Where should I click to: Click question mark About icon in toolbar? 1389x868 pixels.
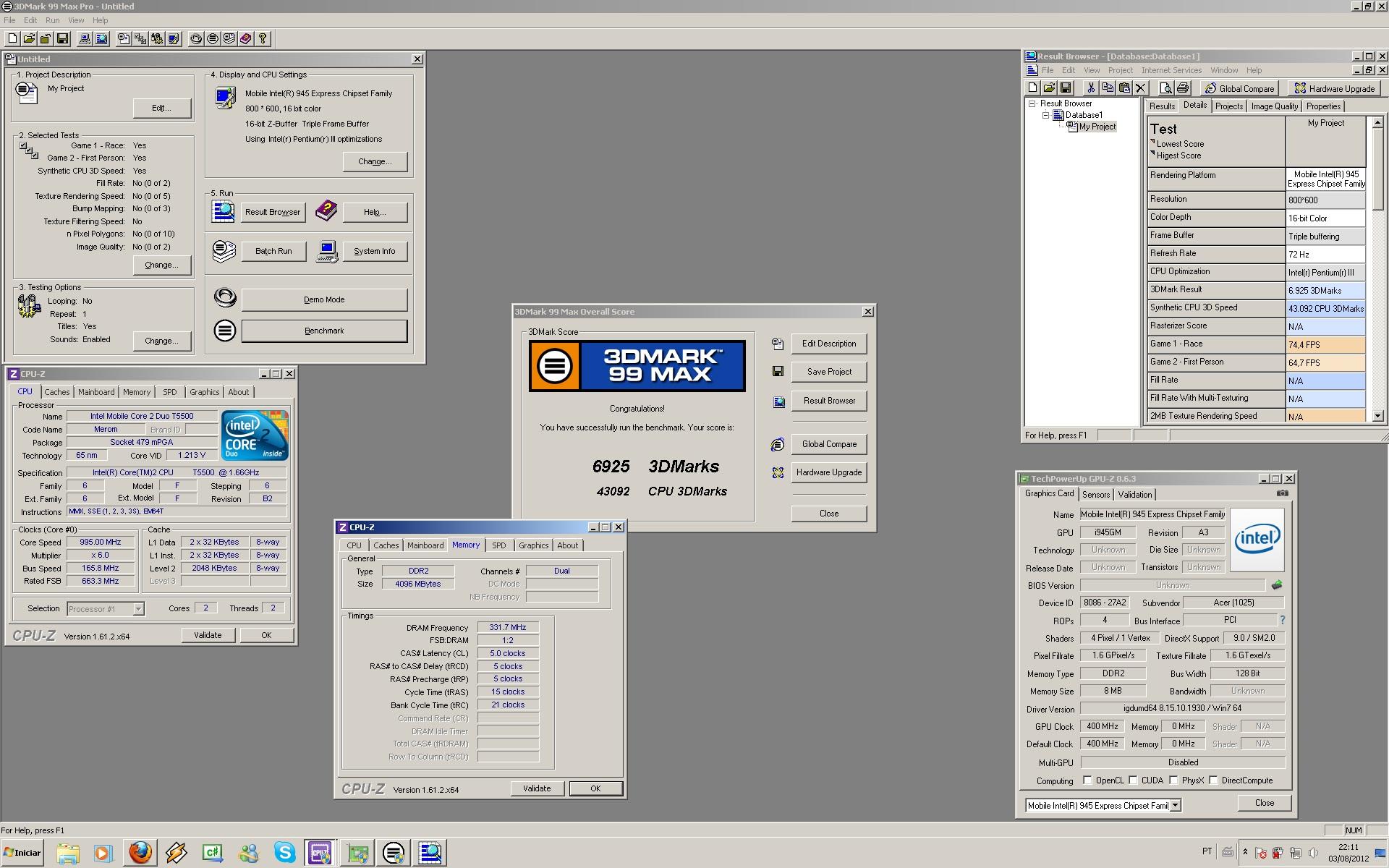pos(263,39)
